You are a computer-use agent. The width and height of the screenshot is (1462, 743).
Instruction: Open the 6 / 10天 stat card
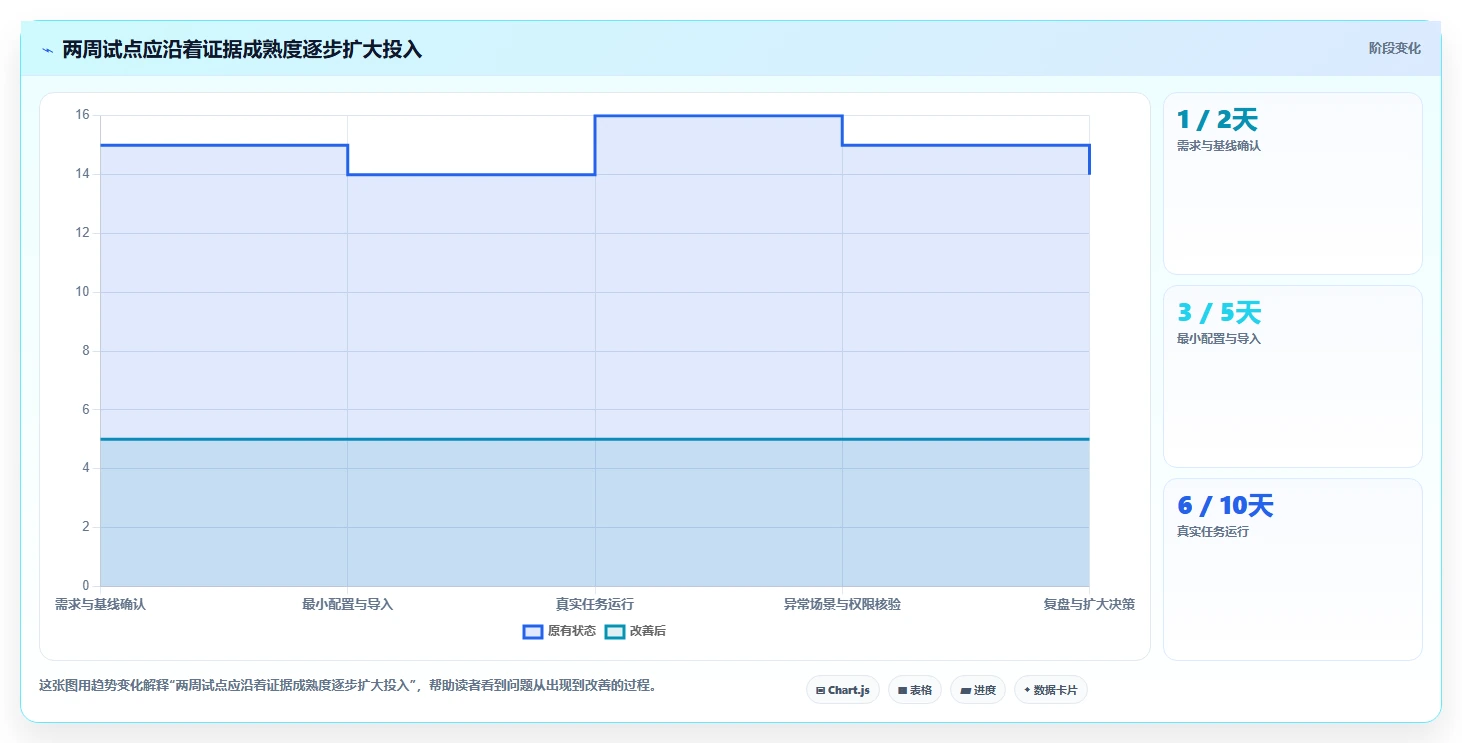1292,569
